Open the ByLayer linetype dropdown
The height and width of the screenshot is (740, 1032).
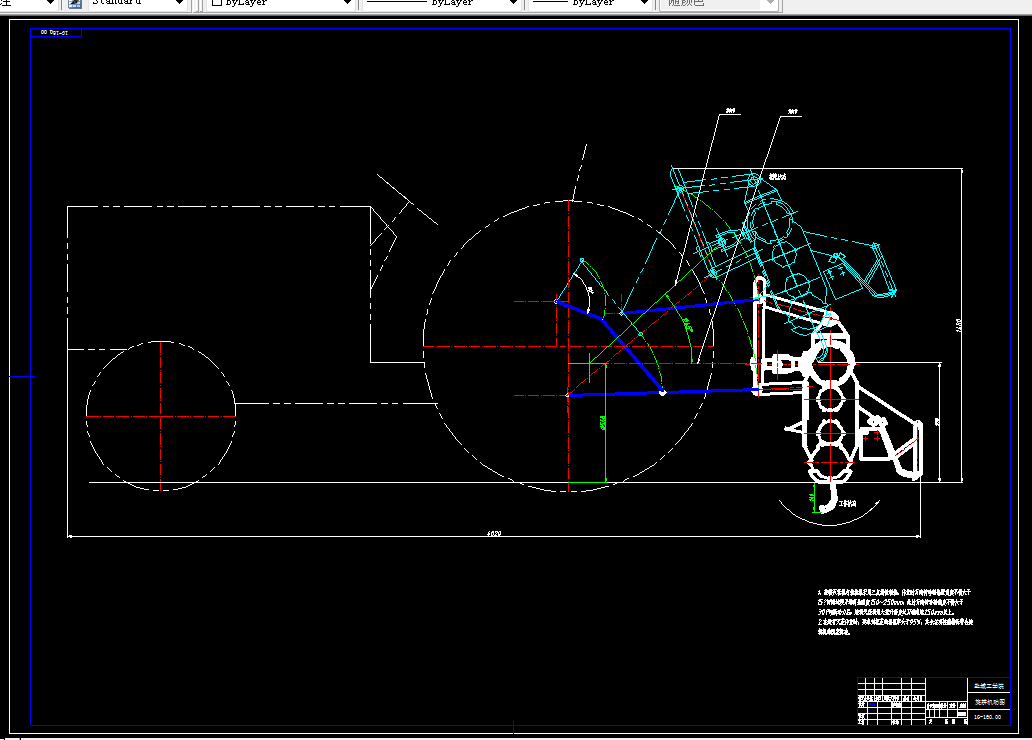442,3
